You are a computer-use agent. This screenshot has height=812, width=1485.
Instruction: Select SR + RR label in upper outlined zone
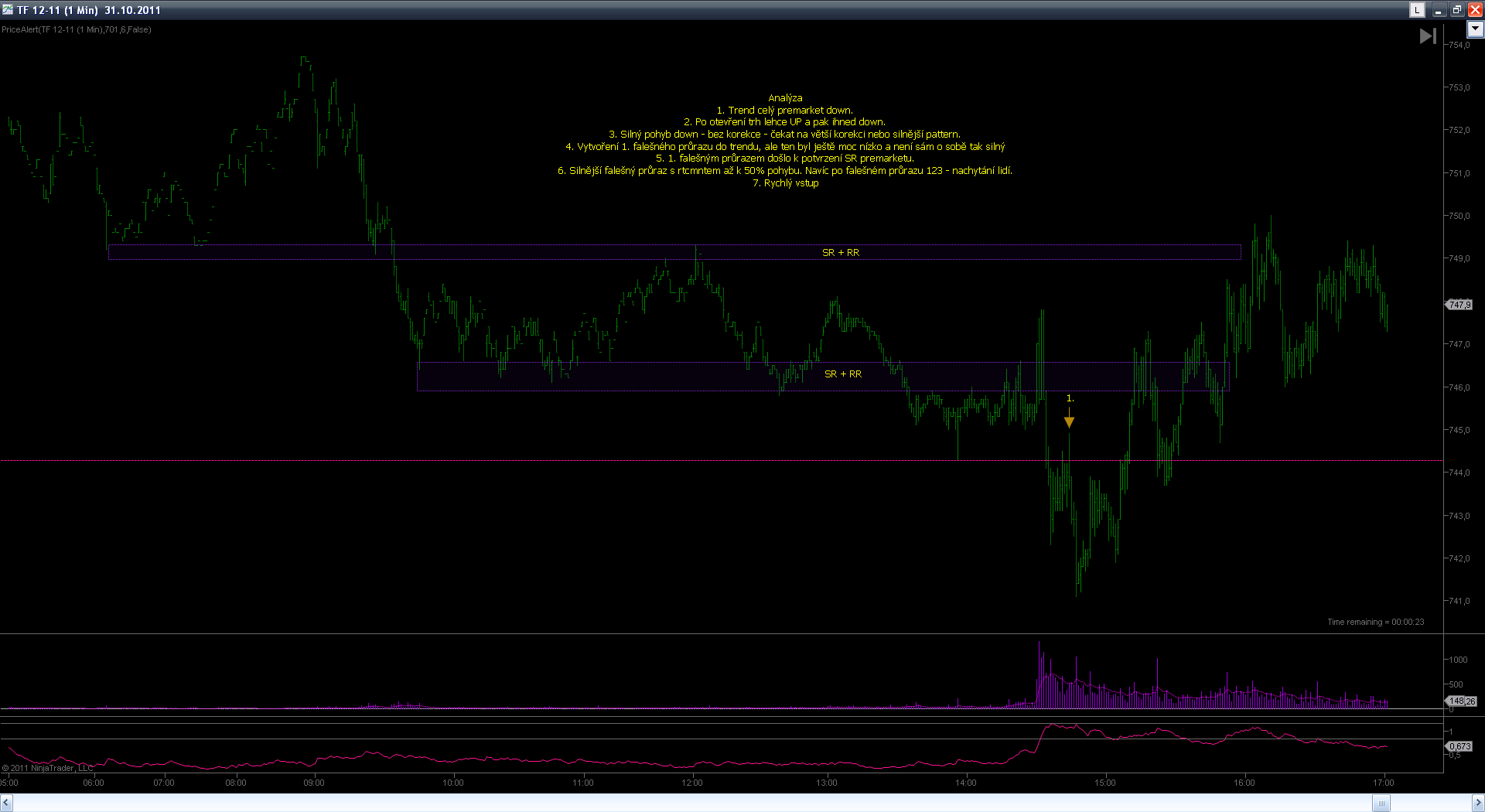point(841,253)
